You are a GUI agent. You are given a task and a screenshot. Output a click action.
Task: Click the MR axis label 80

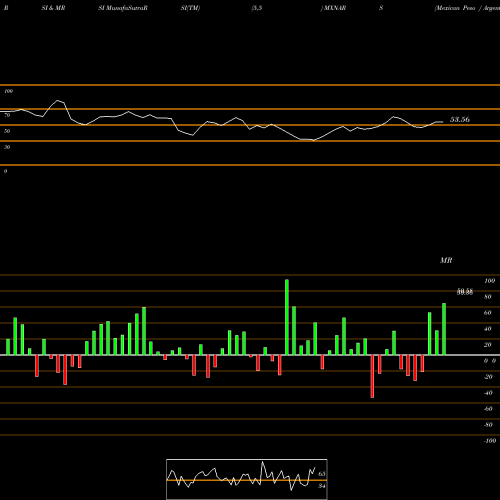(488, 297)
